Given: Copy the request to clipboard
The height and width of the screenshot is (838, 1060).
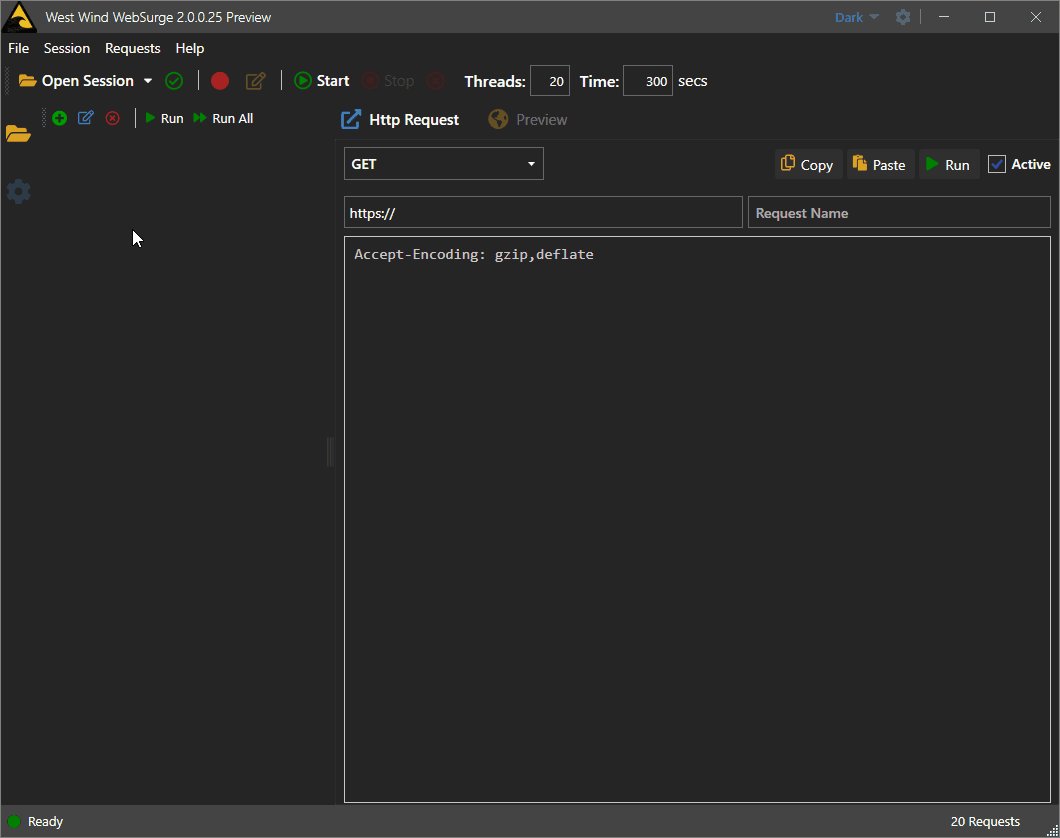Looking at the screenshot, I should 808,164.
